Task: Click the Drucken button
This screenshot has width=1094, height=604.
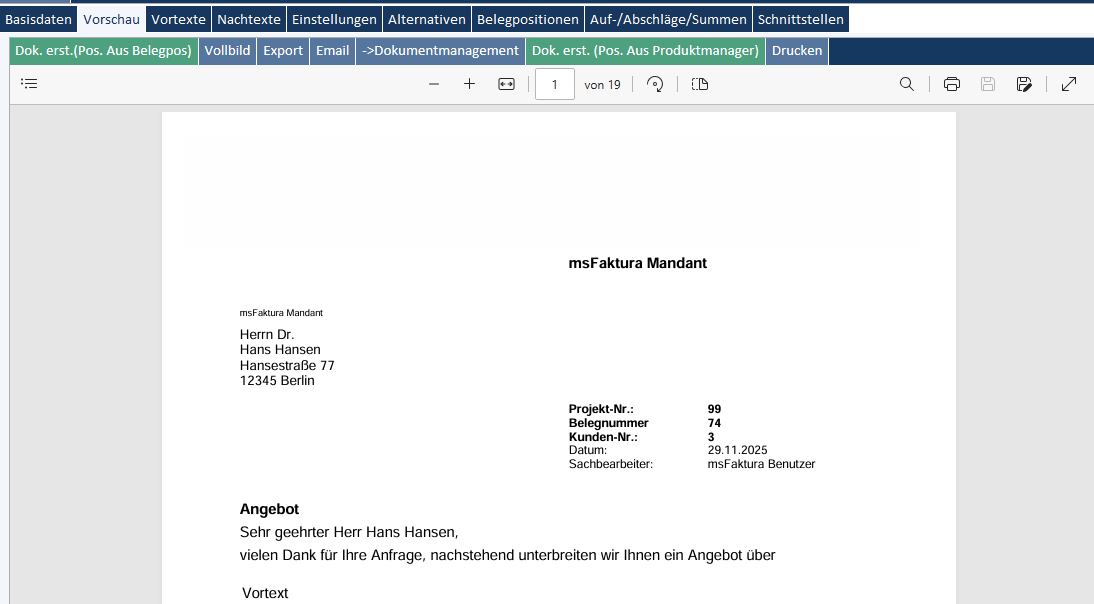Action: [x=797, y=51]
